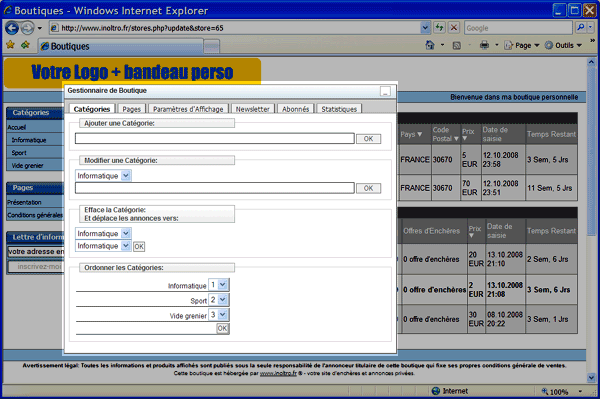600x399 pixels.
Task: Open the Vide grenier order number dropdown
Action: coord(218,315)
